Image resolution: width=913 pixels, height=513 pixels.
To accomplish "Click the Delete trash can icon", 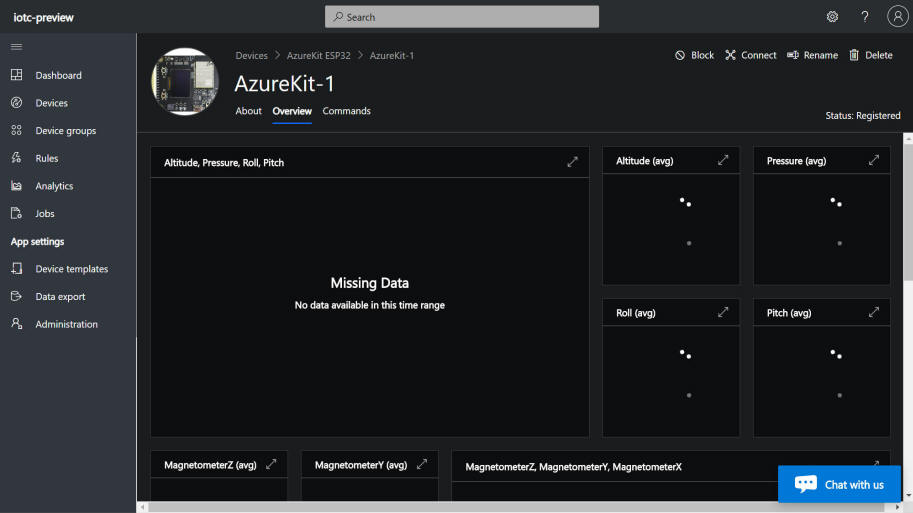I will (854, 55).
